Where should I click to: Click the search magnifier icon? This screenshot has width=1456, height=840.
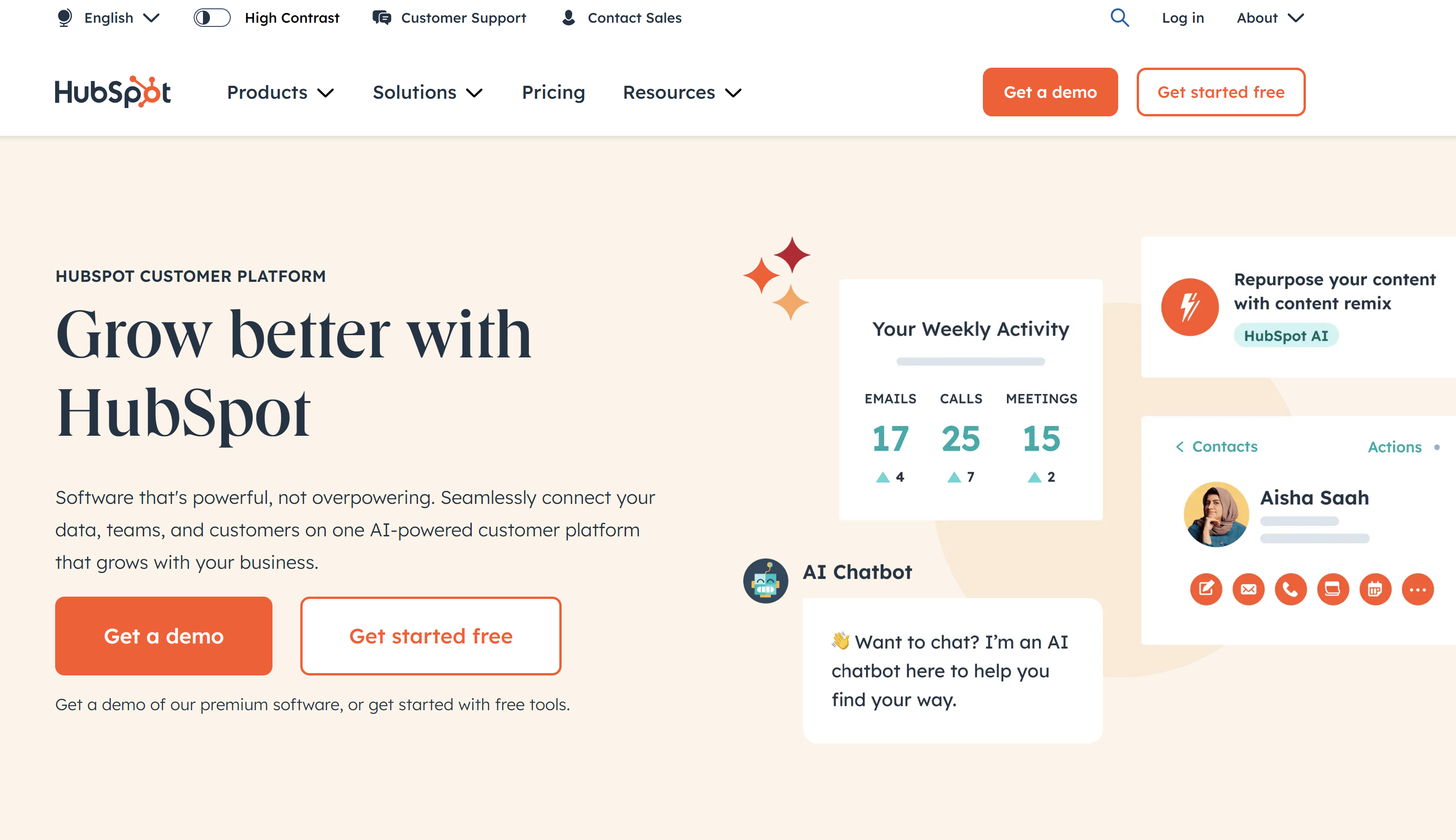(x=1119, y=18)
